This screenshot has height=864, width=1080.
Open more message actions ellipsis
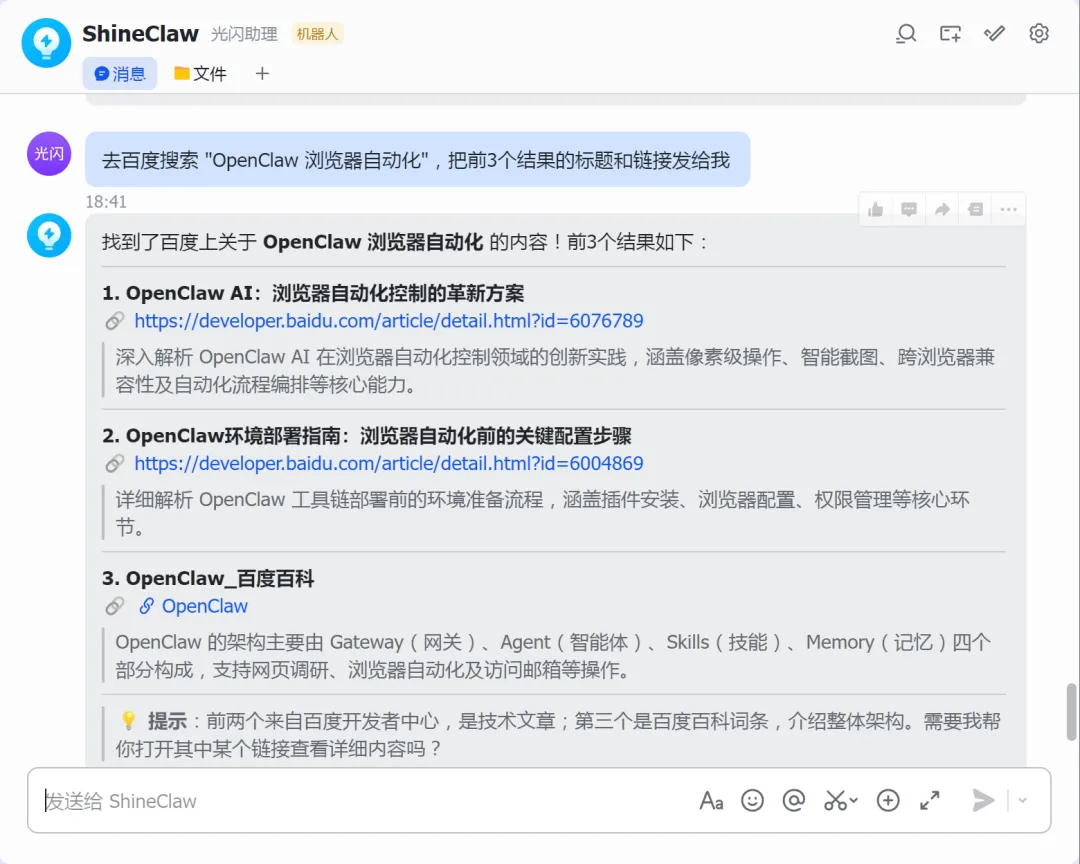tap(1008, 209)
